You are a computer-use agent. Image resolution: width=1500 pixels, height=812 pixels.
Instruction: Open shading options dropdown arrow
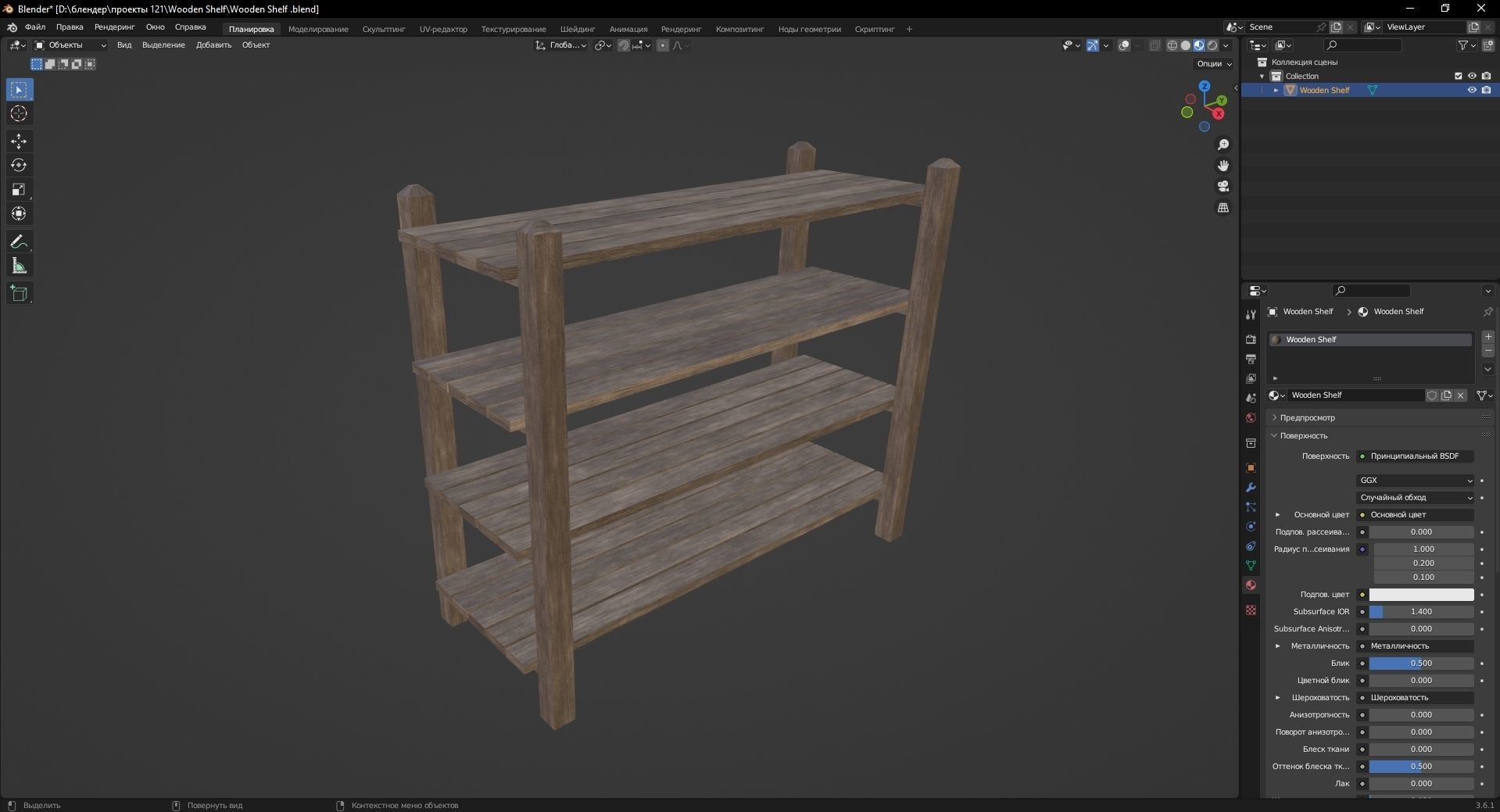1226,45
